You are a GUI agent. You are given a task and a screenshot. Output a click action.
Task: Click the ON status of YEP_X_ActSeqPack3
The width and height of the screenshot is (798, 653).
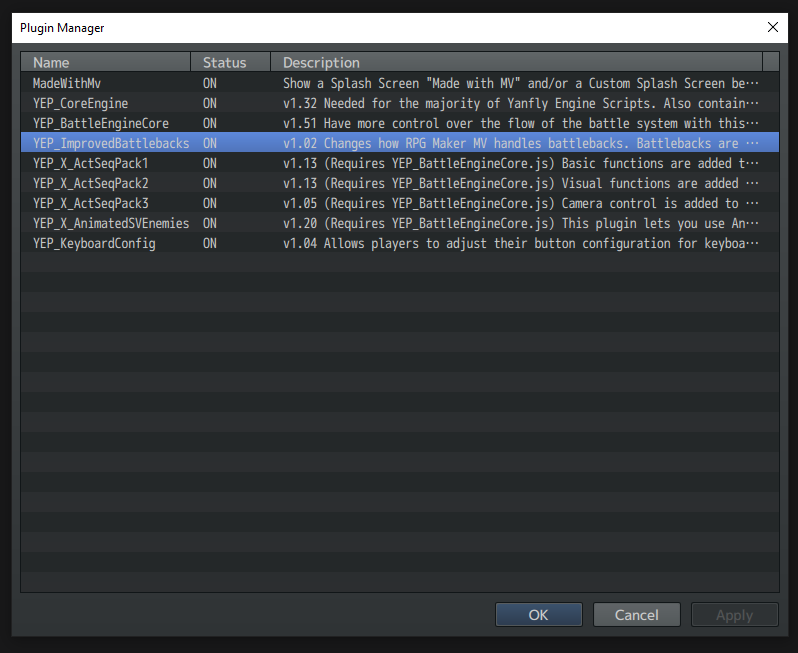(x=210, y=203)
